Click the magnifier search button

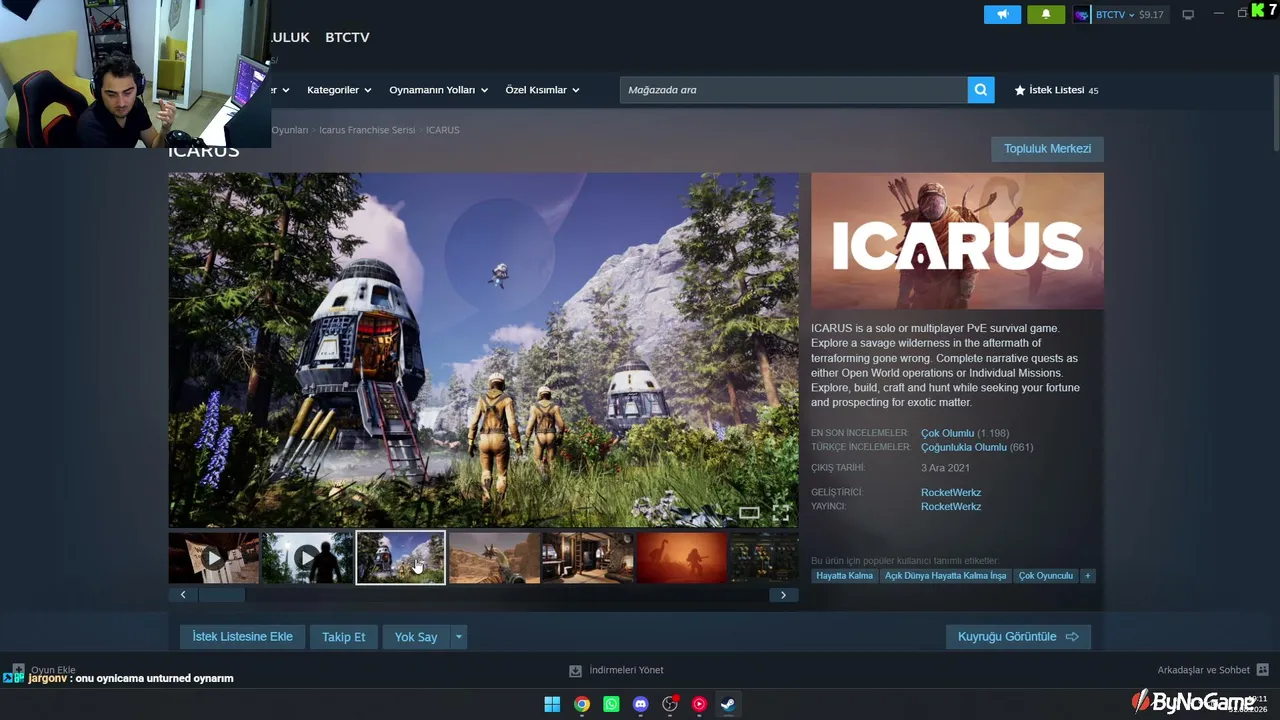click(981, 90)
